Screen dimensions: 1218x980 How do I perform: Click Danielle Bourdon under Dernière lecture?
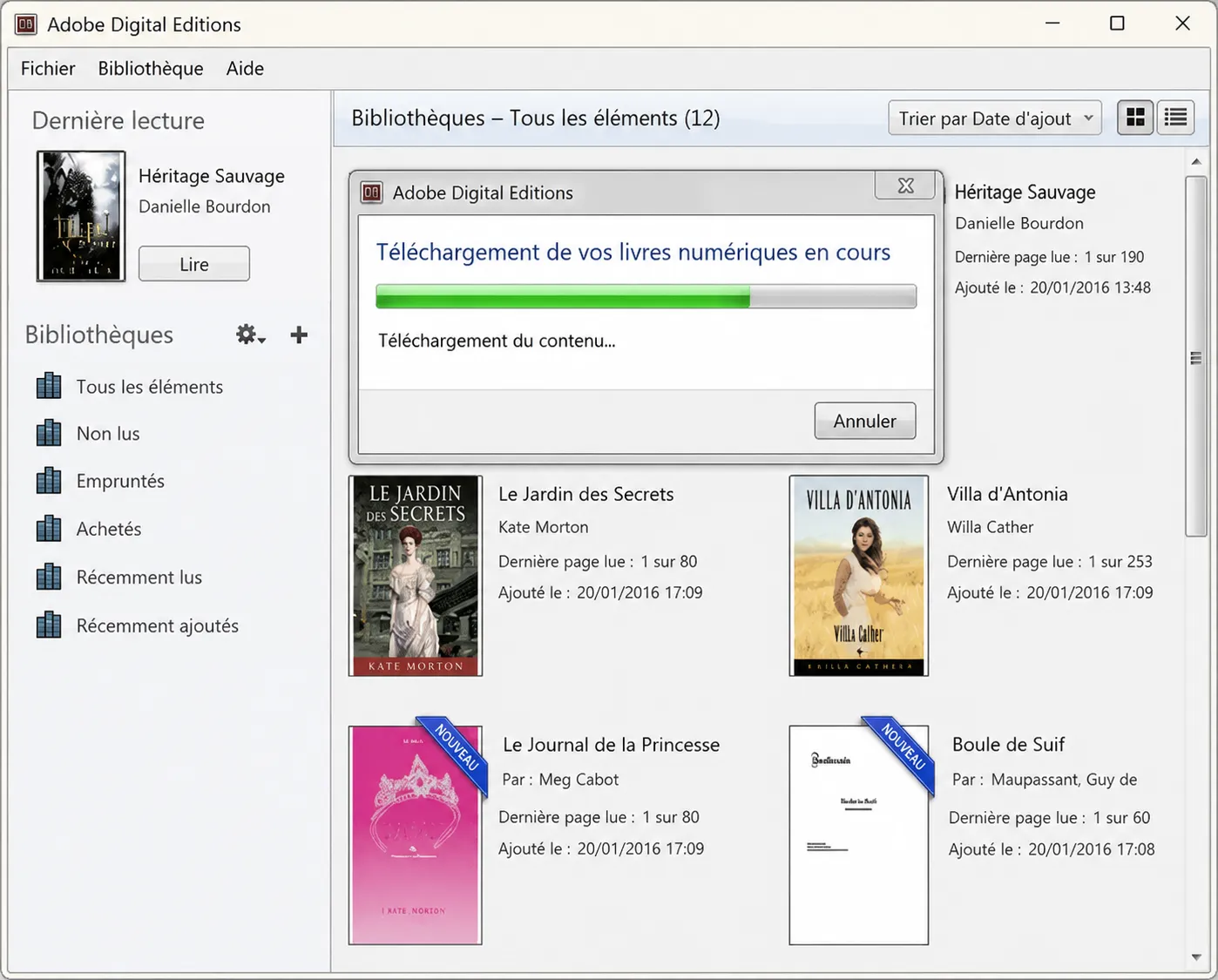click(205, 206)
